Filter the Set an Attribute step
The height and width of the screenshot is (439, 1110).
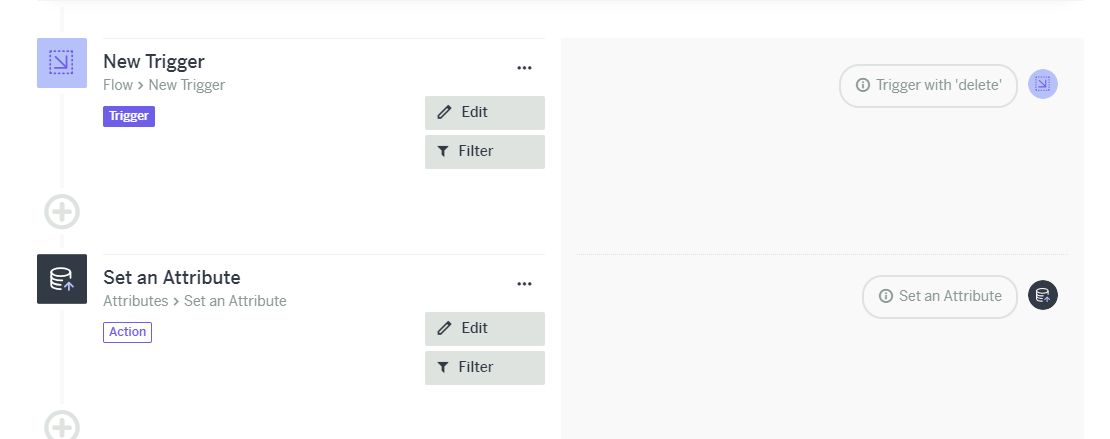click(485, 367)
